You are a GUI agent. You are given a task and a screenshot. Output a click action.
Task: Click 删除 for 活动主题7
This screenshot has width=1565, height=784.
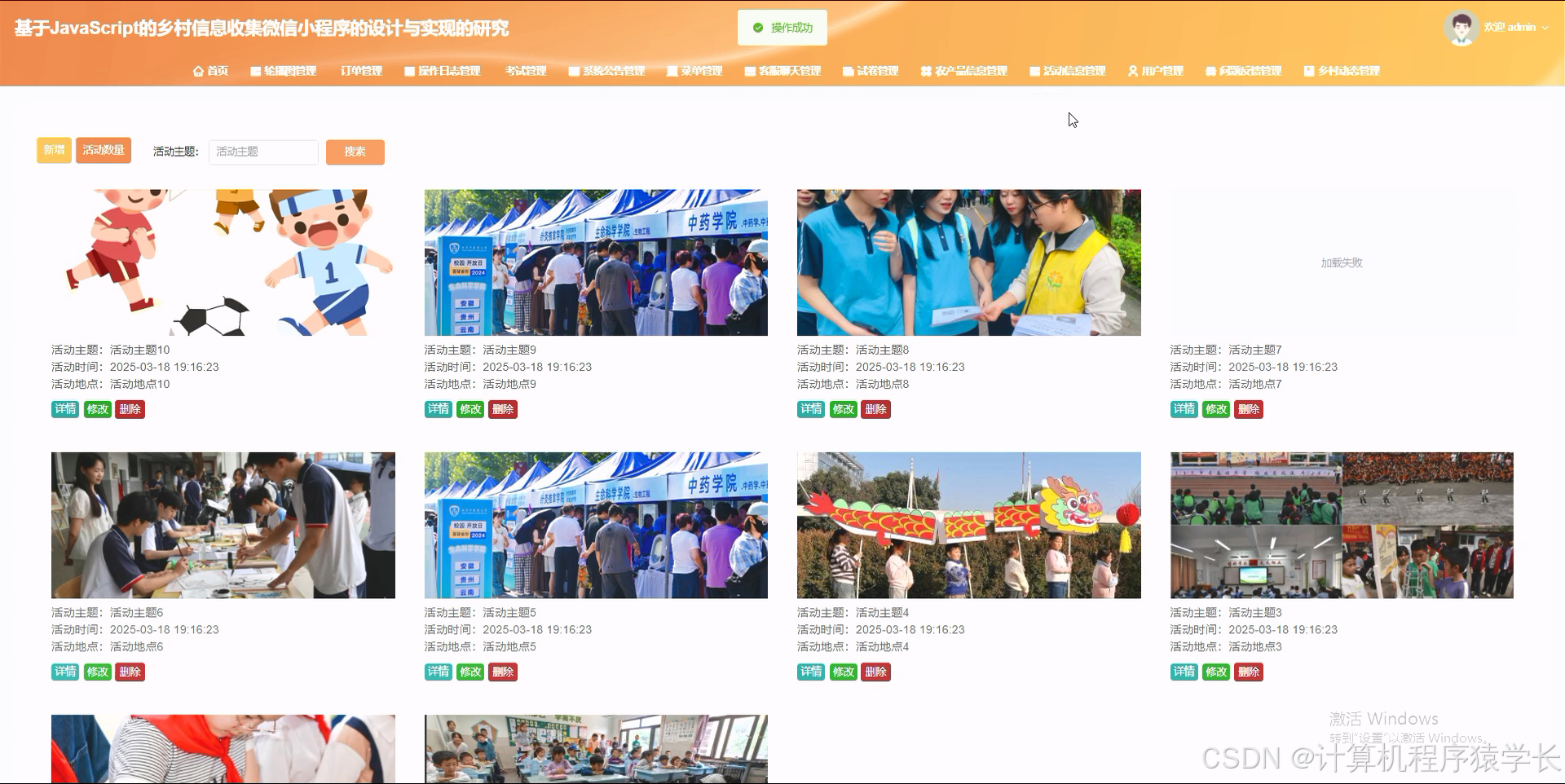(1249, 409)
